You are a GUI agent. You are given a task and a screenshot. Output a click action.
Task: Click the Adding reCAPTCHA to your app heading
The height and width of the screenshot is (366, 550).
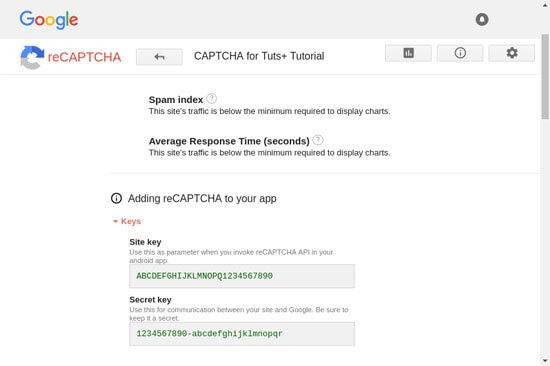click(202, 199)
